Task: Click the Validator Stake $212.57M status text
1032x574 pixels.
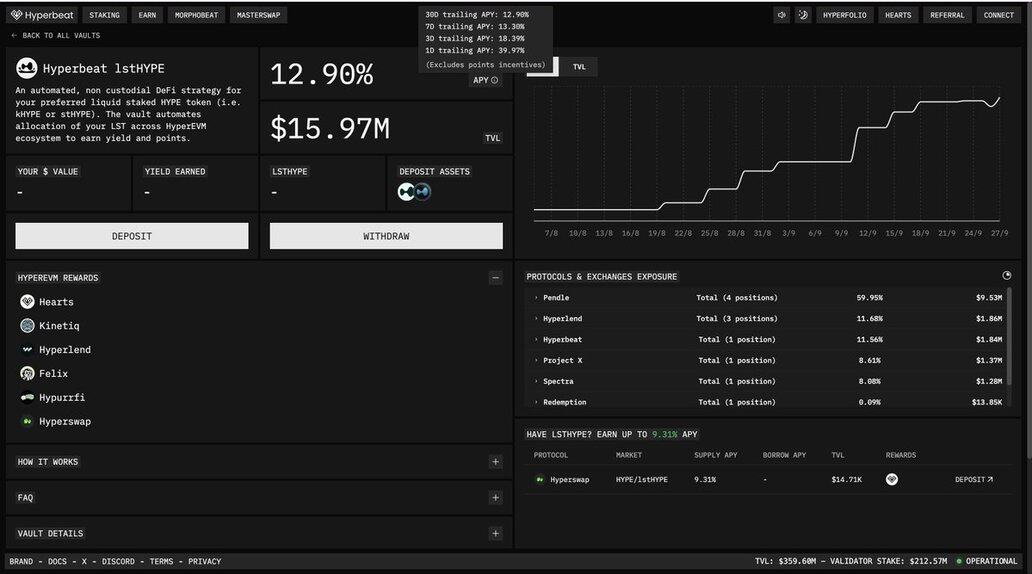Action: pos(888,561)
